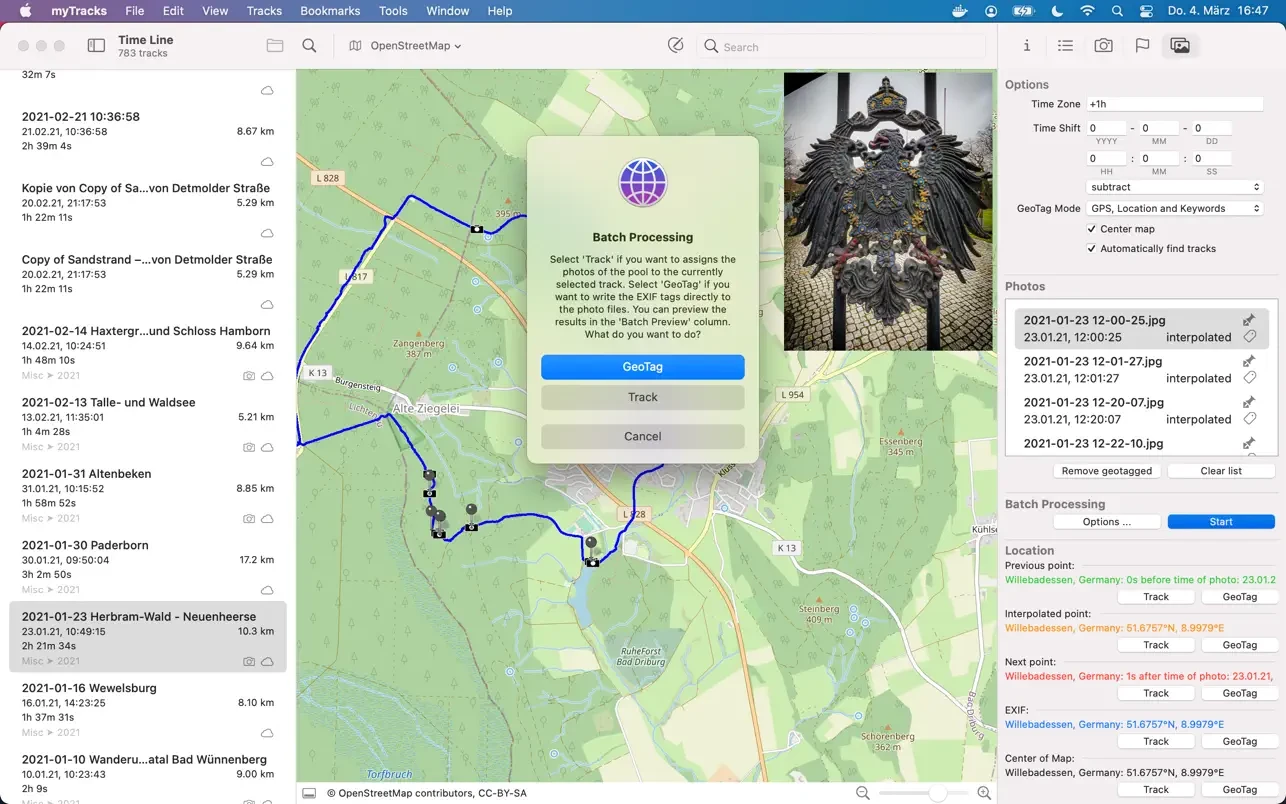Expand the GeoTag Mode dropdown
Image resolution: width=1286 pixels, height=804 pixels.
click(1174, 209)
